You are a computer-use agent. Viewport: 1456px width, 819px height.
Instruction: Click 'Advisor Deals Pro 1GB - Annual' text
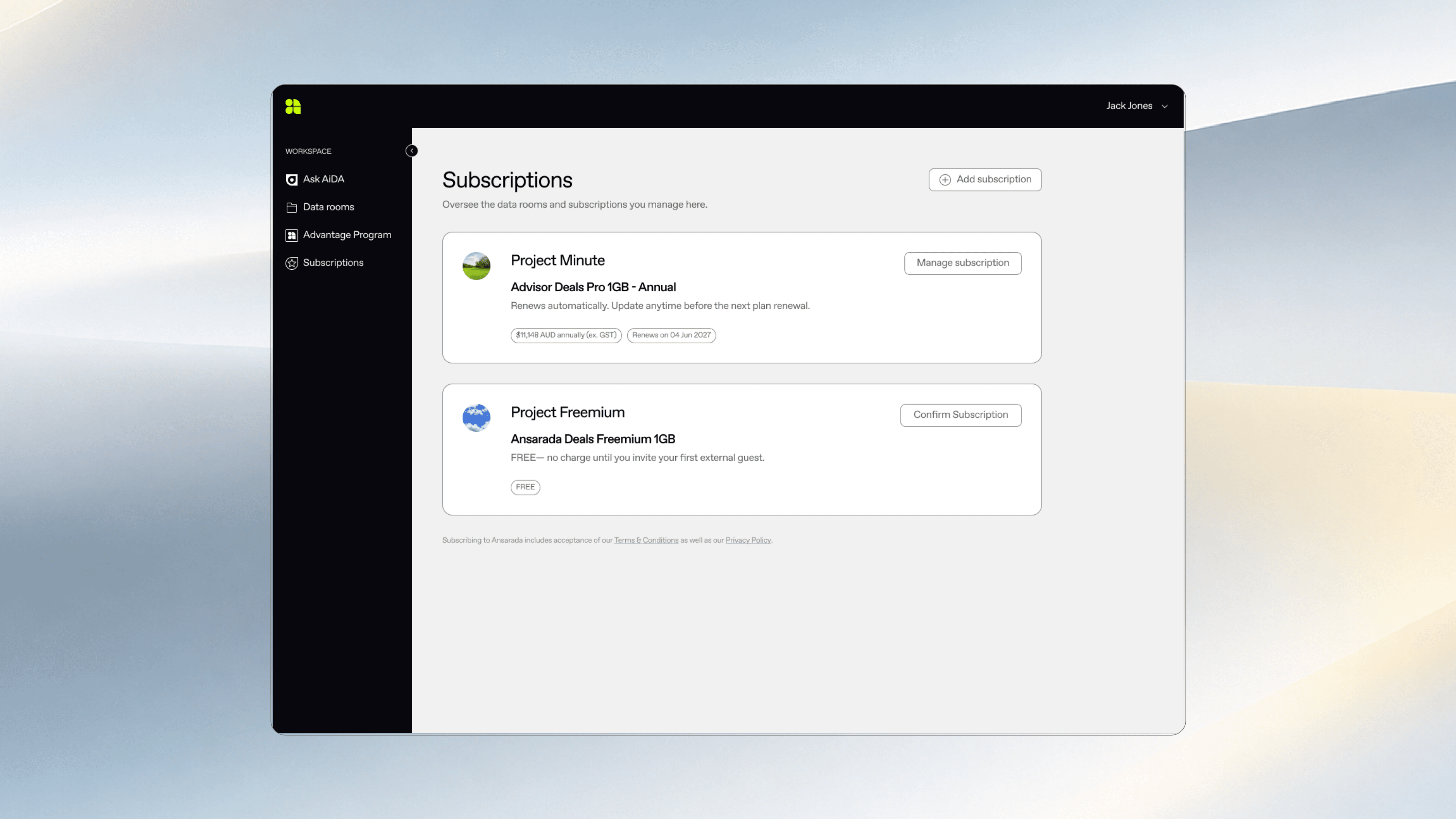click(x=593, y=287)
